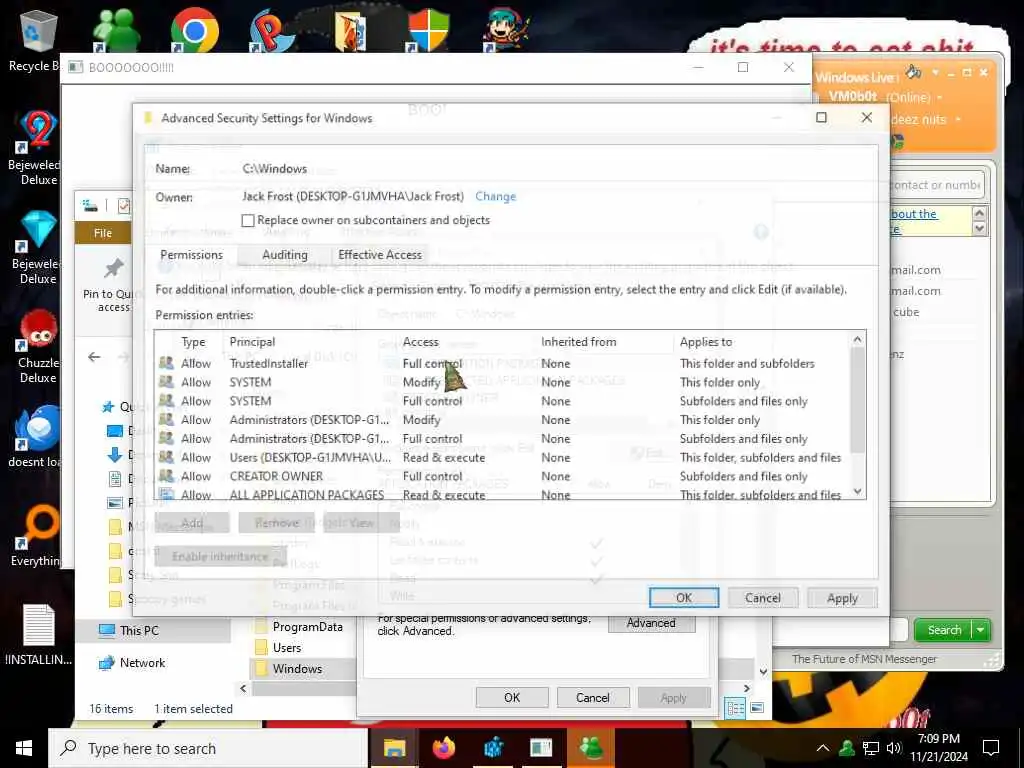Viewport: 1024px width, 768px height.
Task: Launch Chuzzle Deluxe from desktop
Action: coord(38,346)
